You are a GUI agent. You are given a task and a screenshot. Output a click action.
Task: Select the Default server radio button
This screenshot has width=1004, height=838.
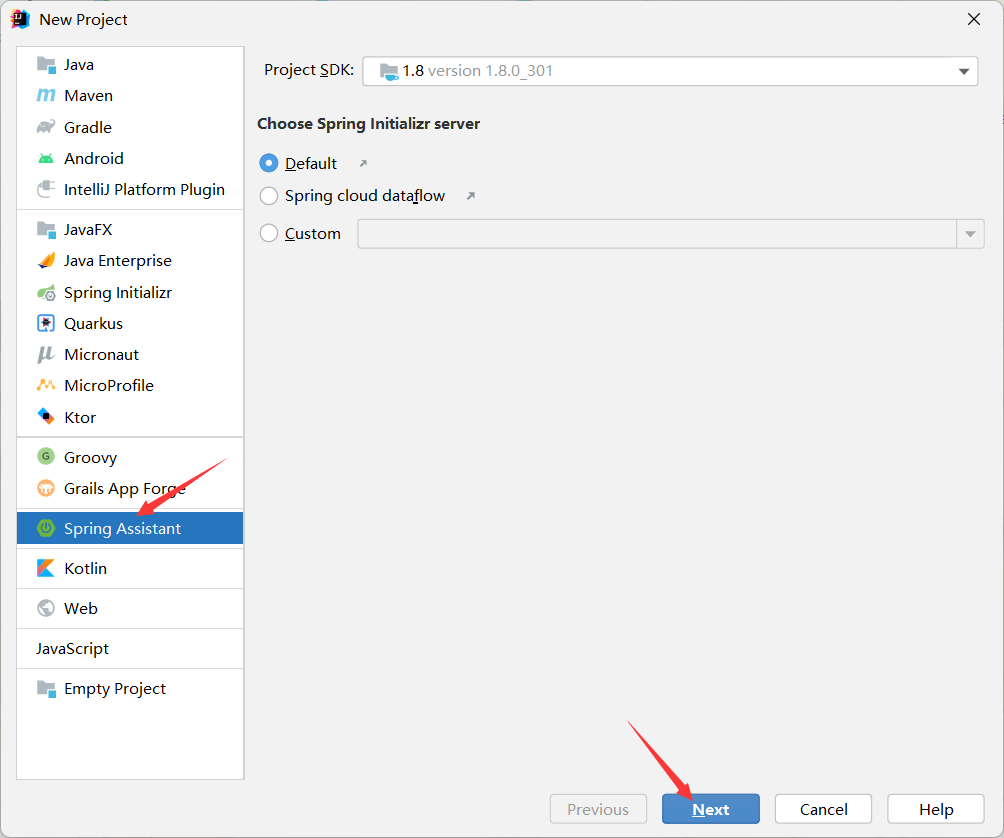point(269,163)
